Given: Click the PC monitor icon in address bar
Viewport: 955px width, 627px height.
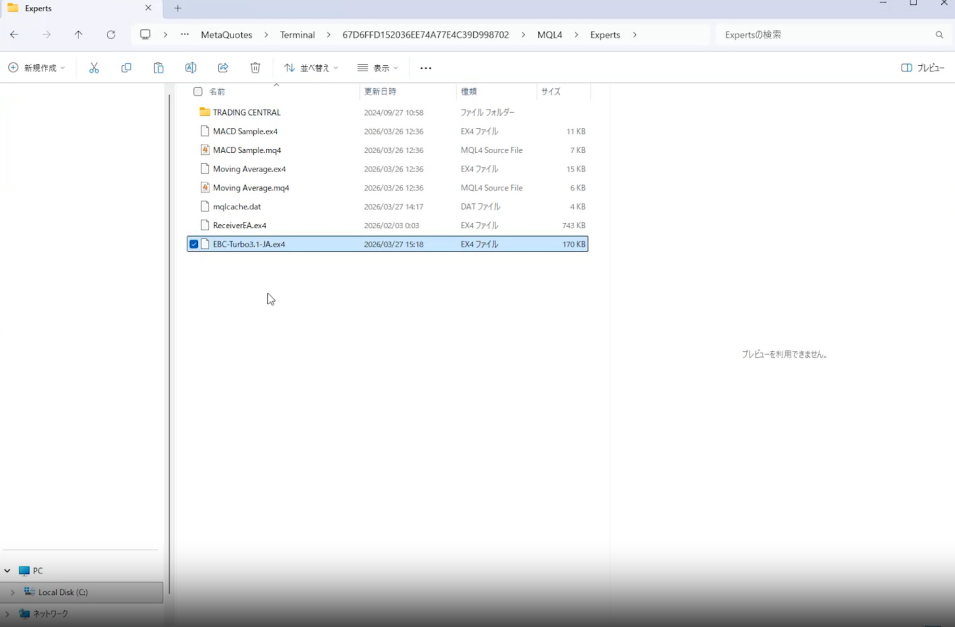Looking at the screenshot, I should pos(145,35).
